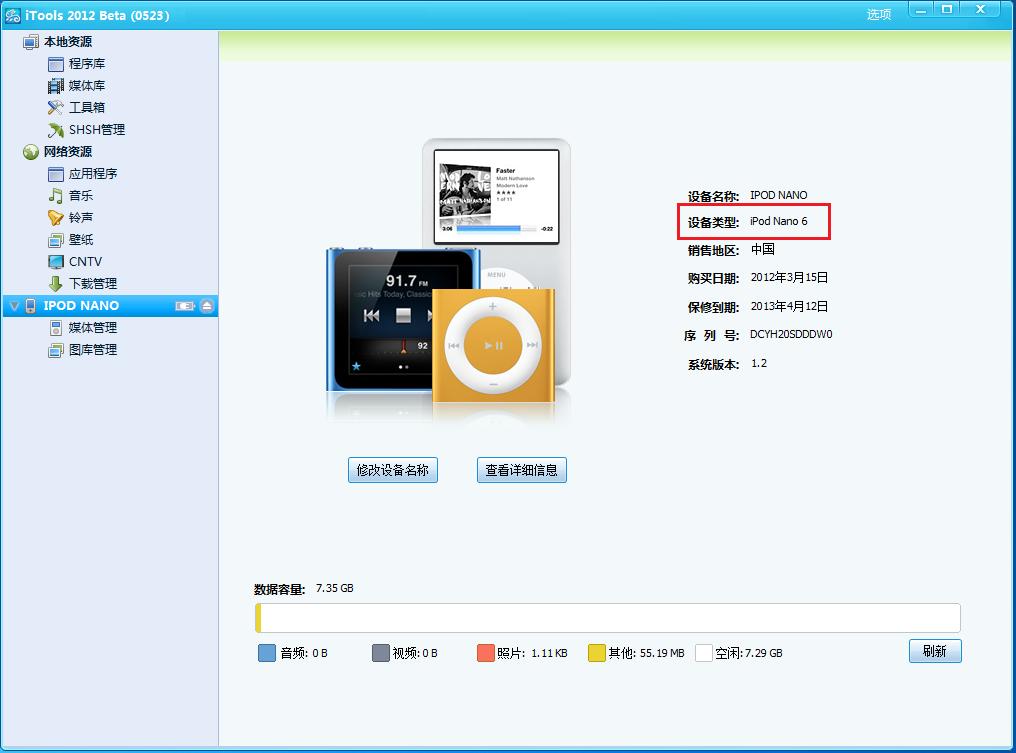Viewport: 1016px width, 753px height.
Task: Click the 修改设备名称 button
Action: (x=393, y=470)
